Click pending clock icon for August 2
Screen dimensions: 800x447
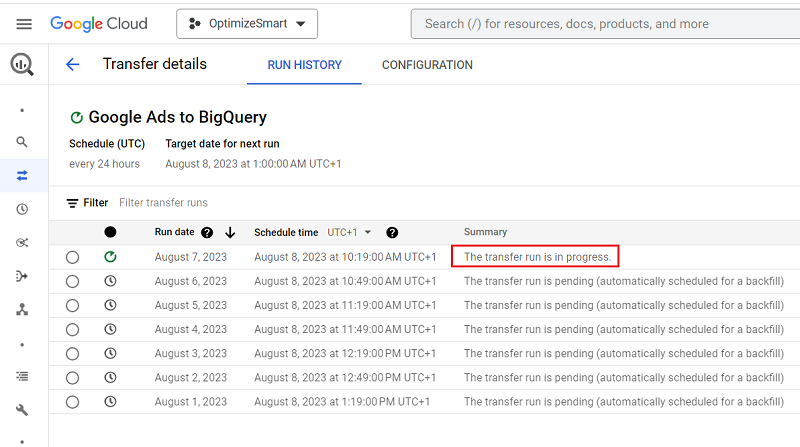110,377
